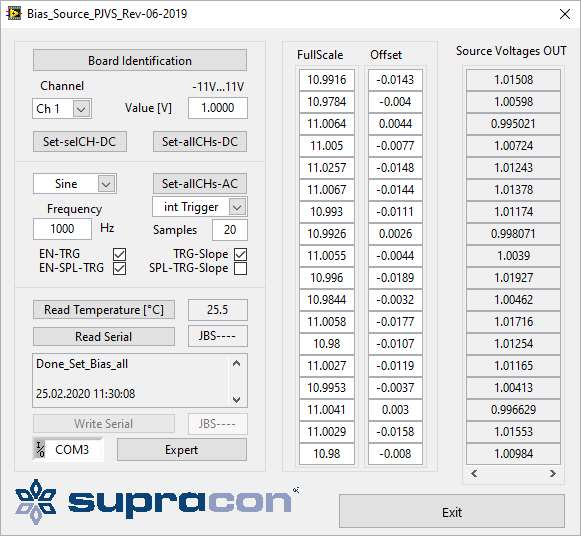
Task: Open the int Trigger dropdown arrow
Action: [237, 207]
